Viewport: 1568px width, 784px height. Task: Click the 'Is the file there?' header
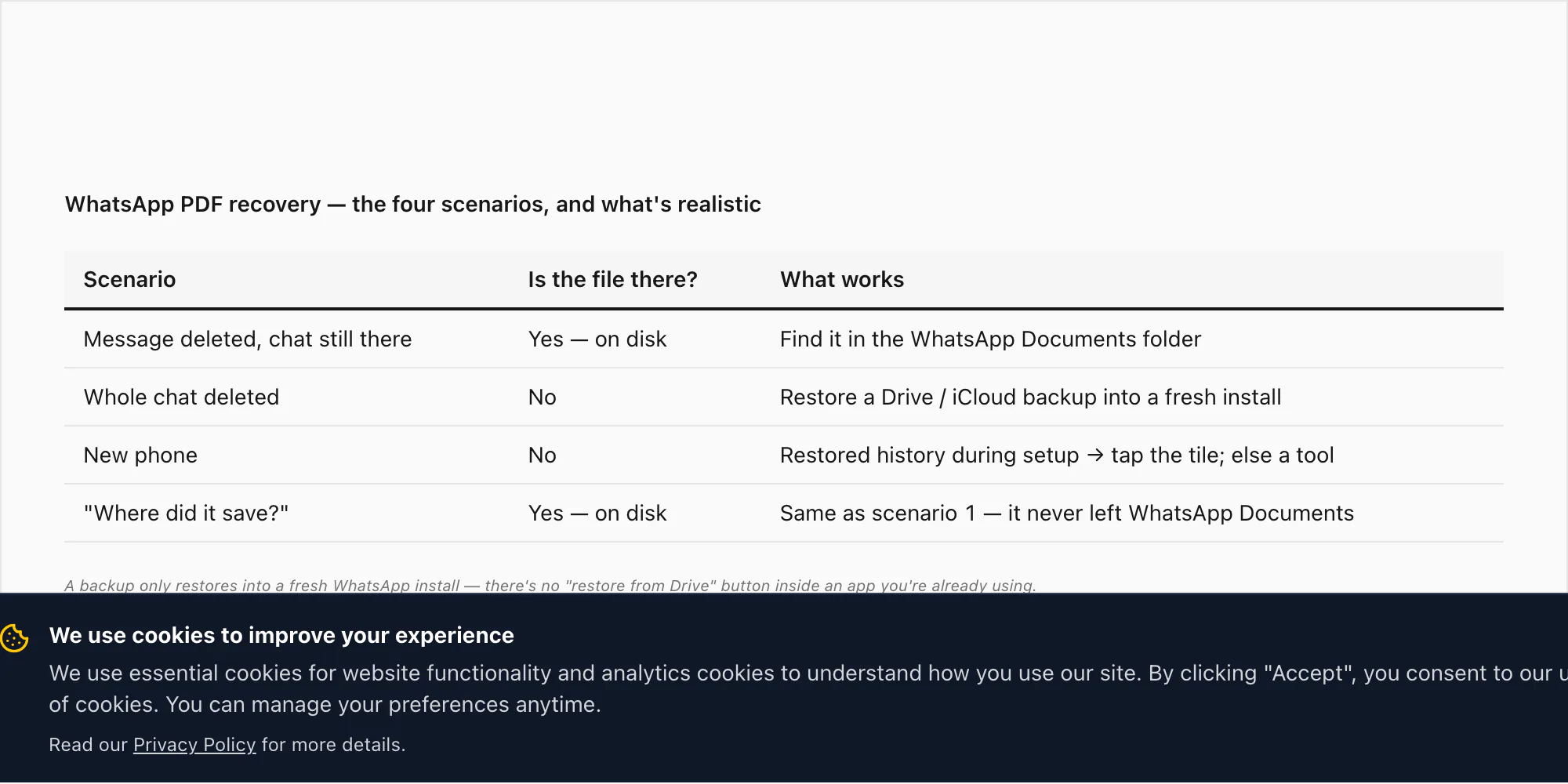click(x=612, y=280)
